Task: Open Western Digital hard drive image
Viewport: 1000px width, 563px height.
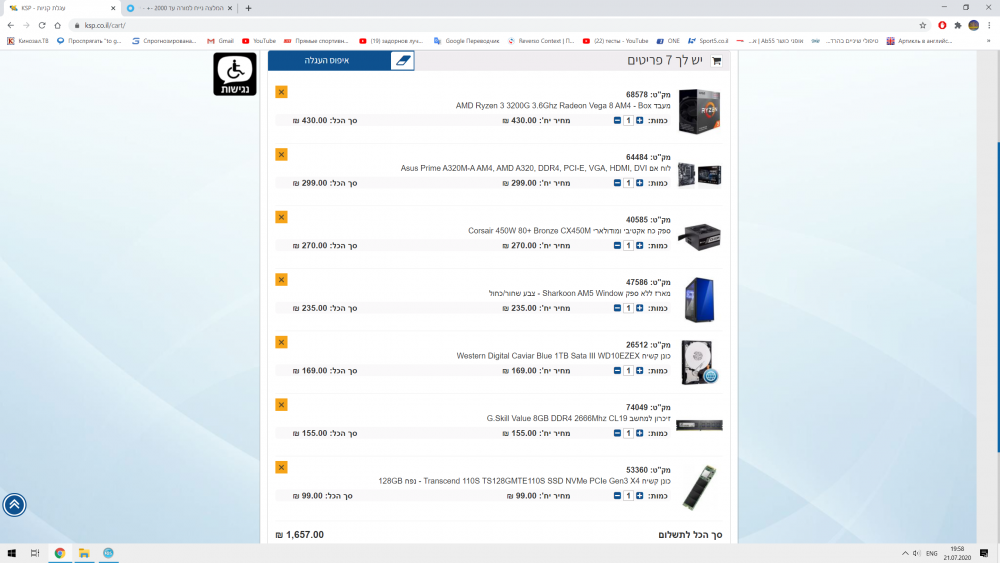Action: pyautogui.click(x=700, y=362)
